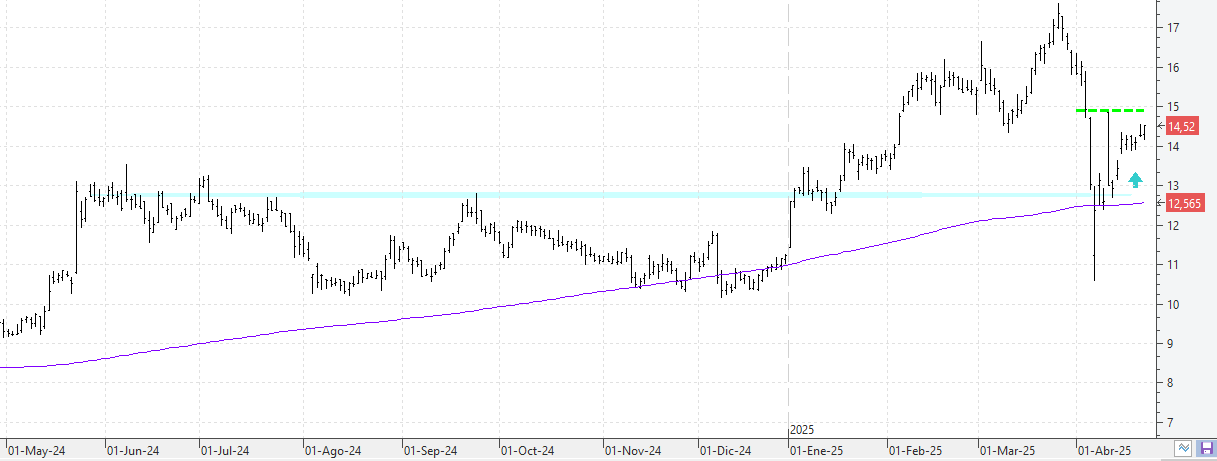Viewport: 1217px width, 461px height.
Task: Click the 01-Mar-25 date label
Action: (1007, 451)
